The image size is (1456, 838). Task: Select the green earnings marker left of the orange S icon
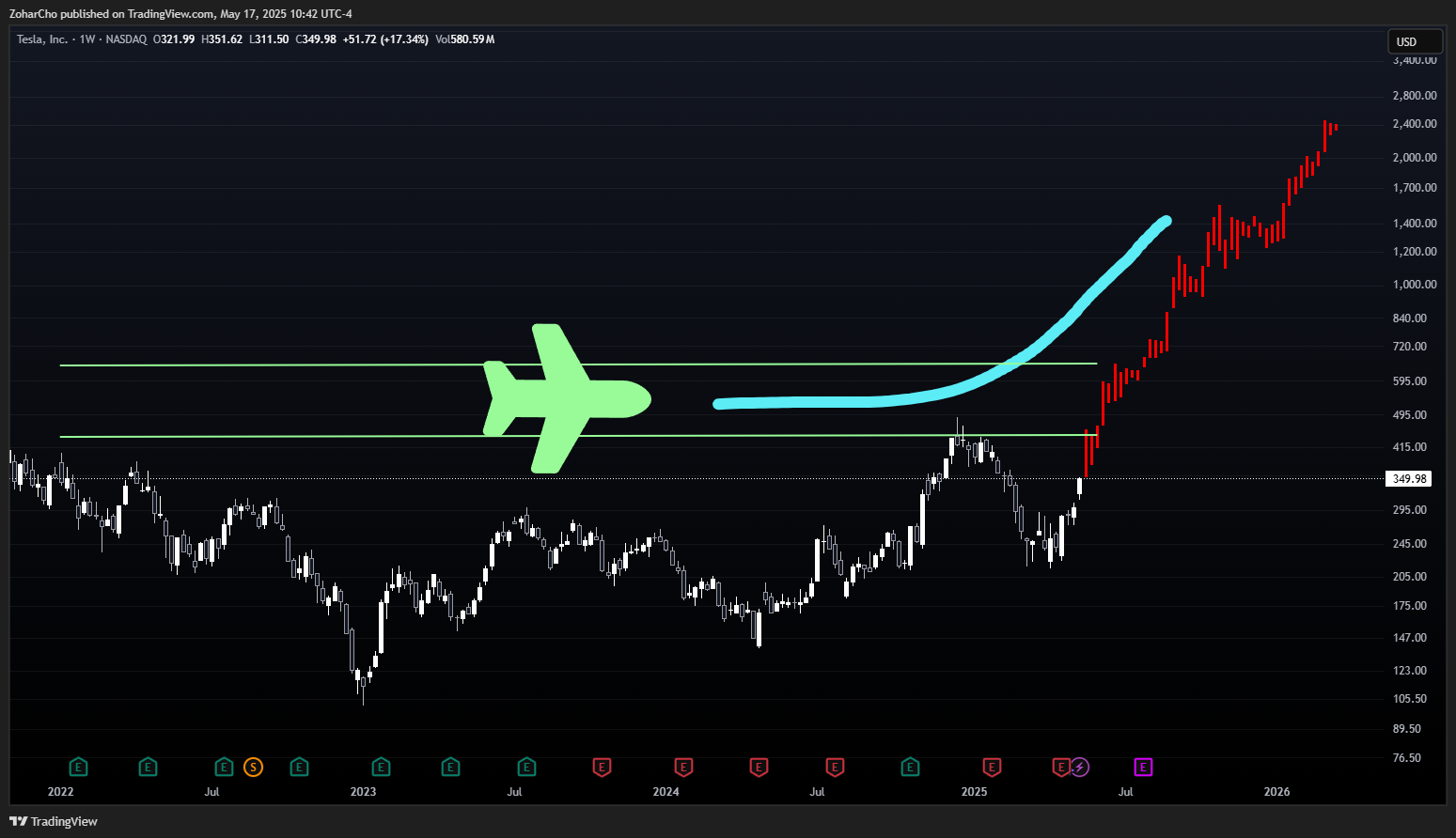(224, 768)
